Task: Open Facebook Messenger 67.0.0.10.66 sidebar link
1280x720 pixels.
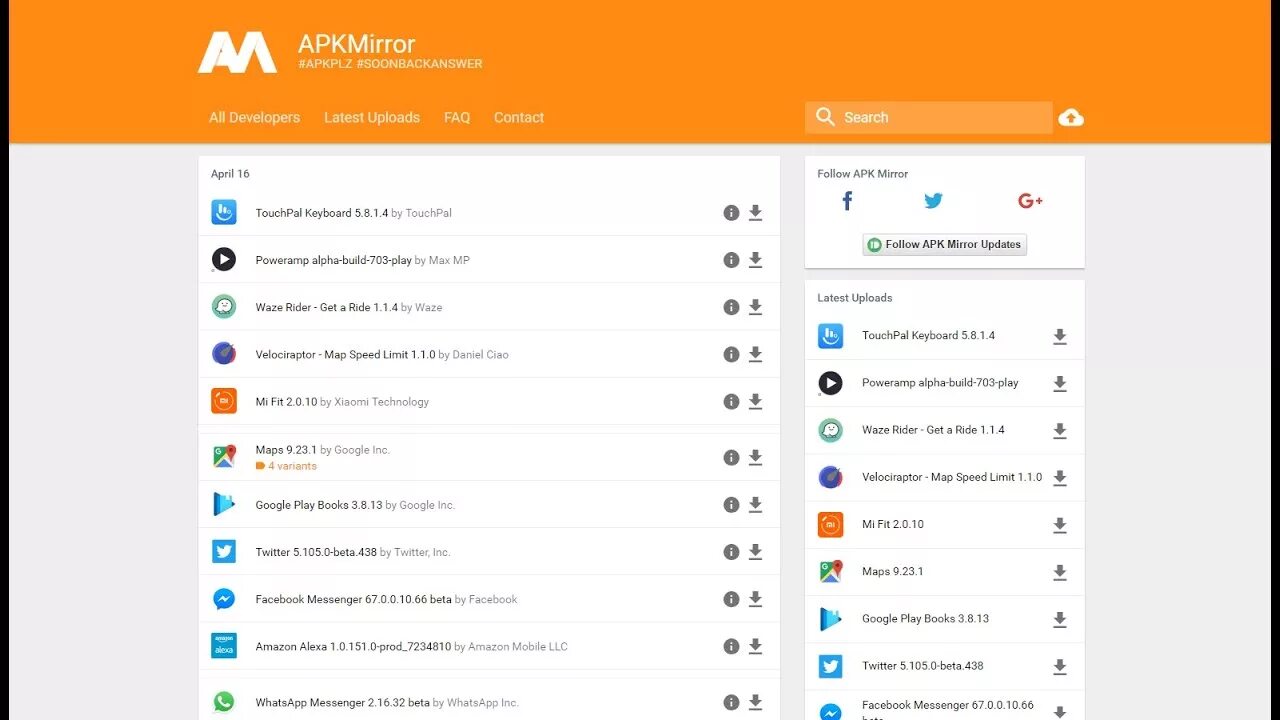Action: pos(948,711)
